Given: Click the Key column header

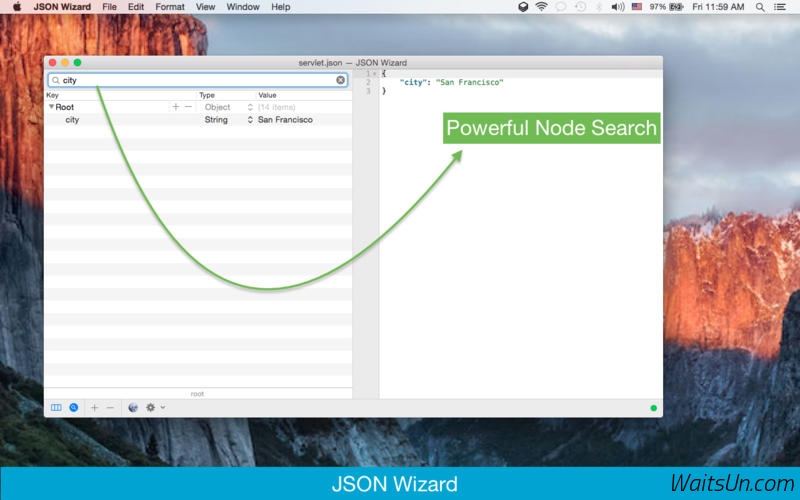Looking at the screenshot, I should pyautogui.click(x=53, y=95).
